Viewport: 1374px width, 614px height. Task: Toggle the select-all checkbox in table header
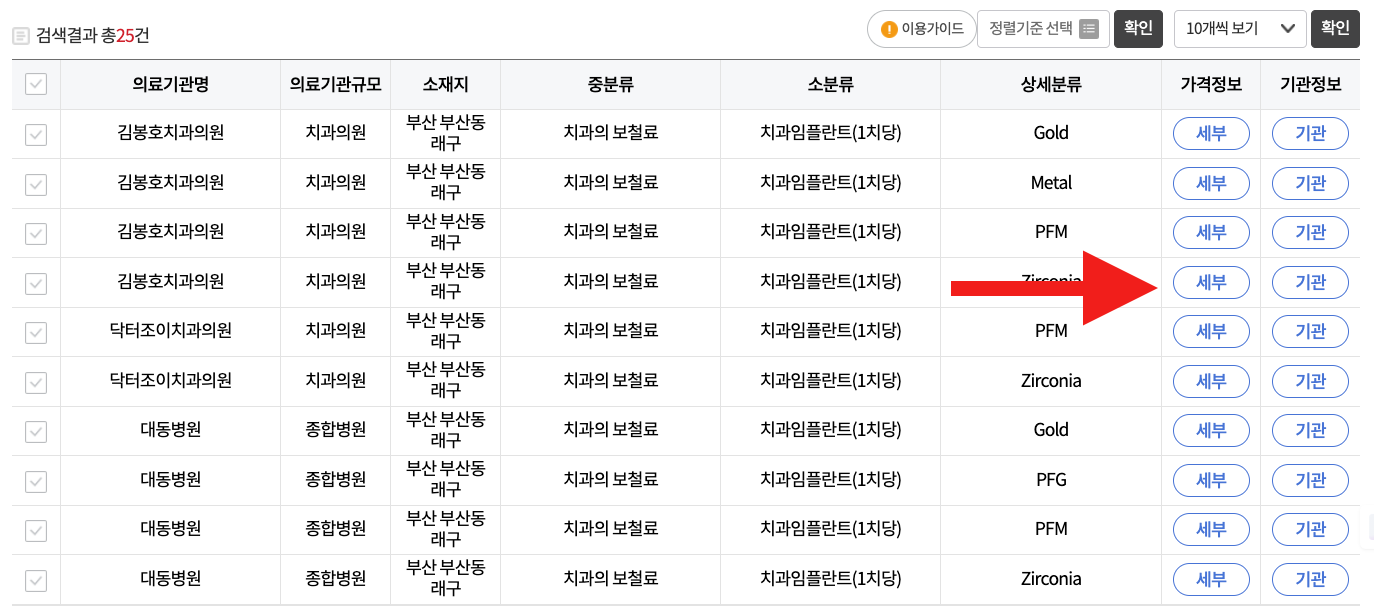[35, 84]
